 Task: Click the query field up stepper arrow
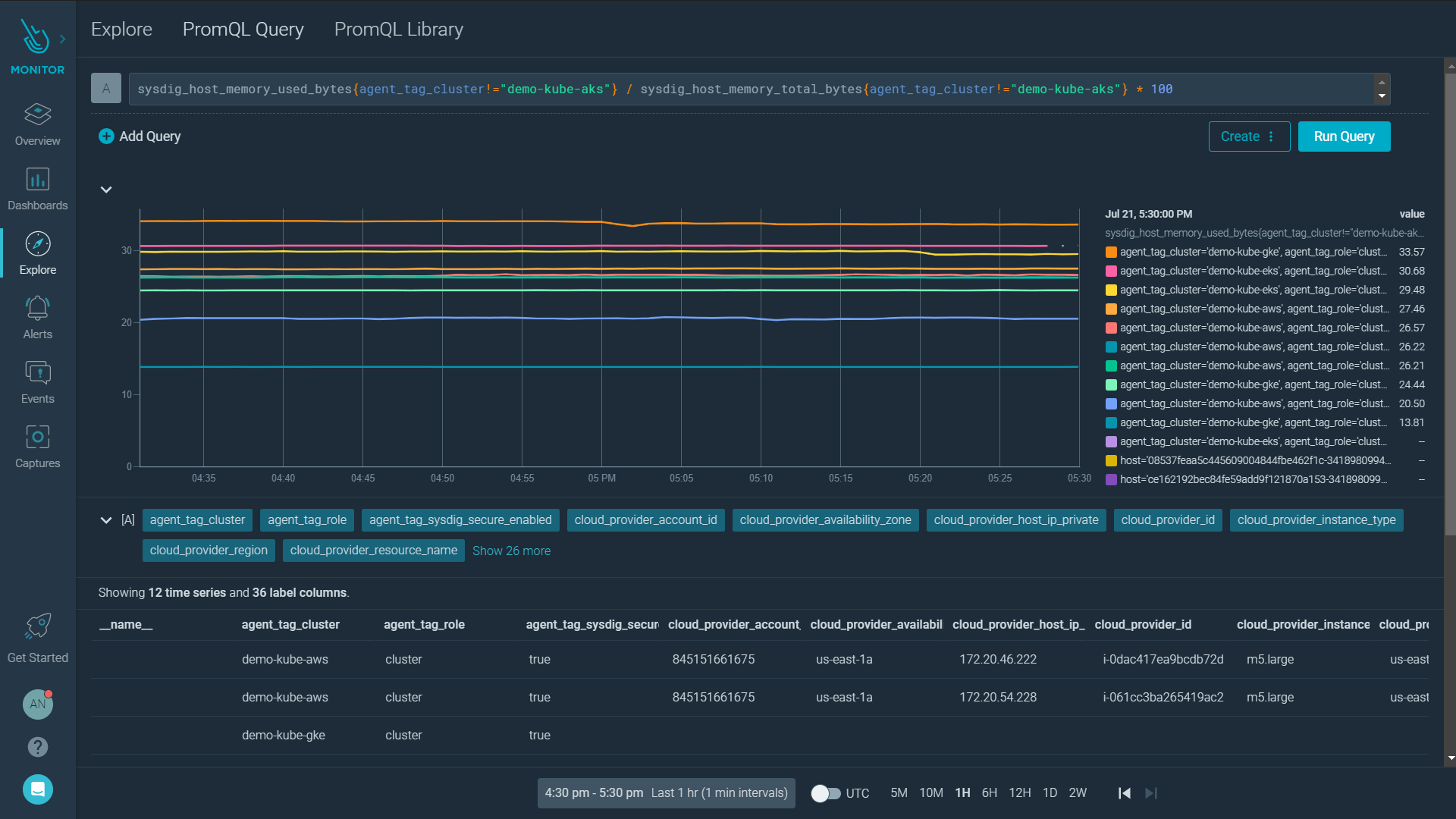click(1382, 82)
